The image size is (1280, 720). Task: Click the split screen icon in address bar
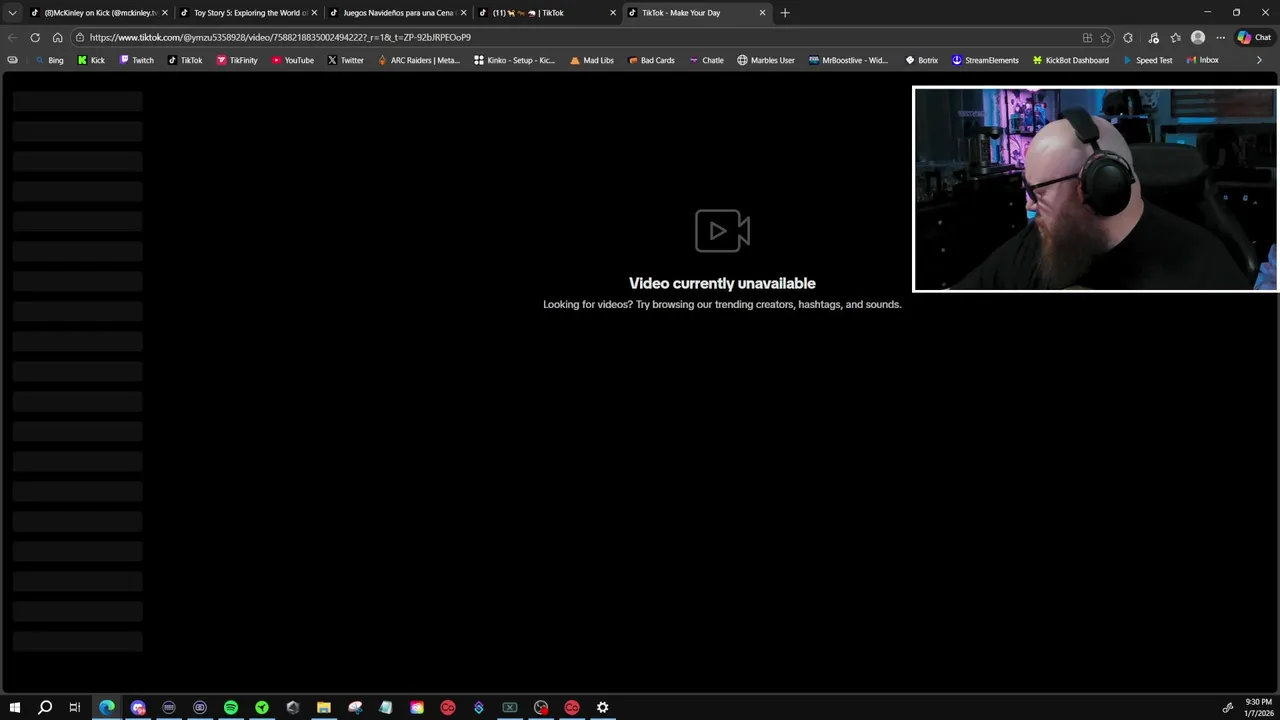point(1087,37)
